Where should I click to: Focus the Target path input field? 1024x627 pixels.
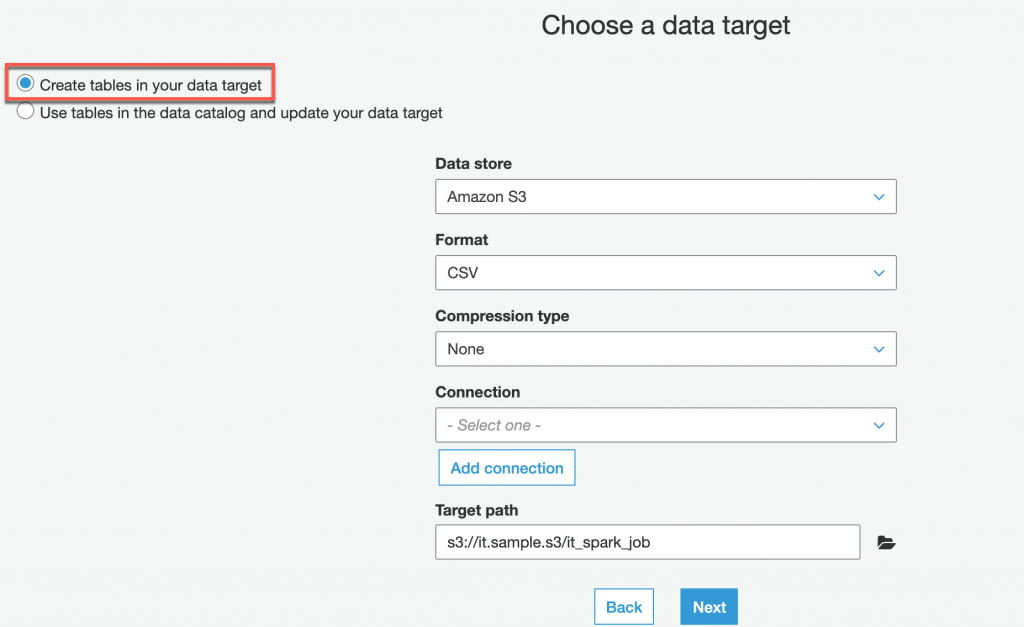tap(647, 542)
